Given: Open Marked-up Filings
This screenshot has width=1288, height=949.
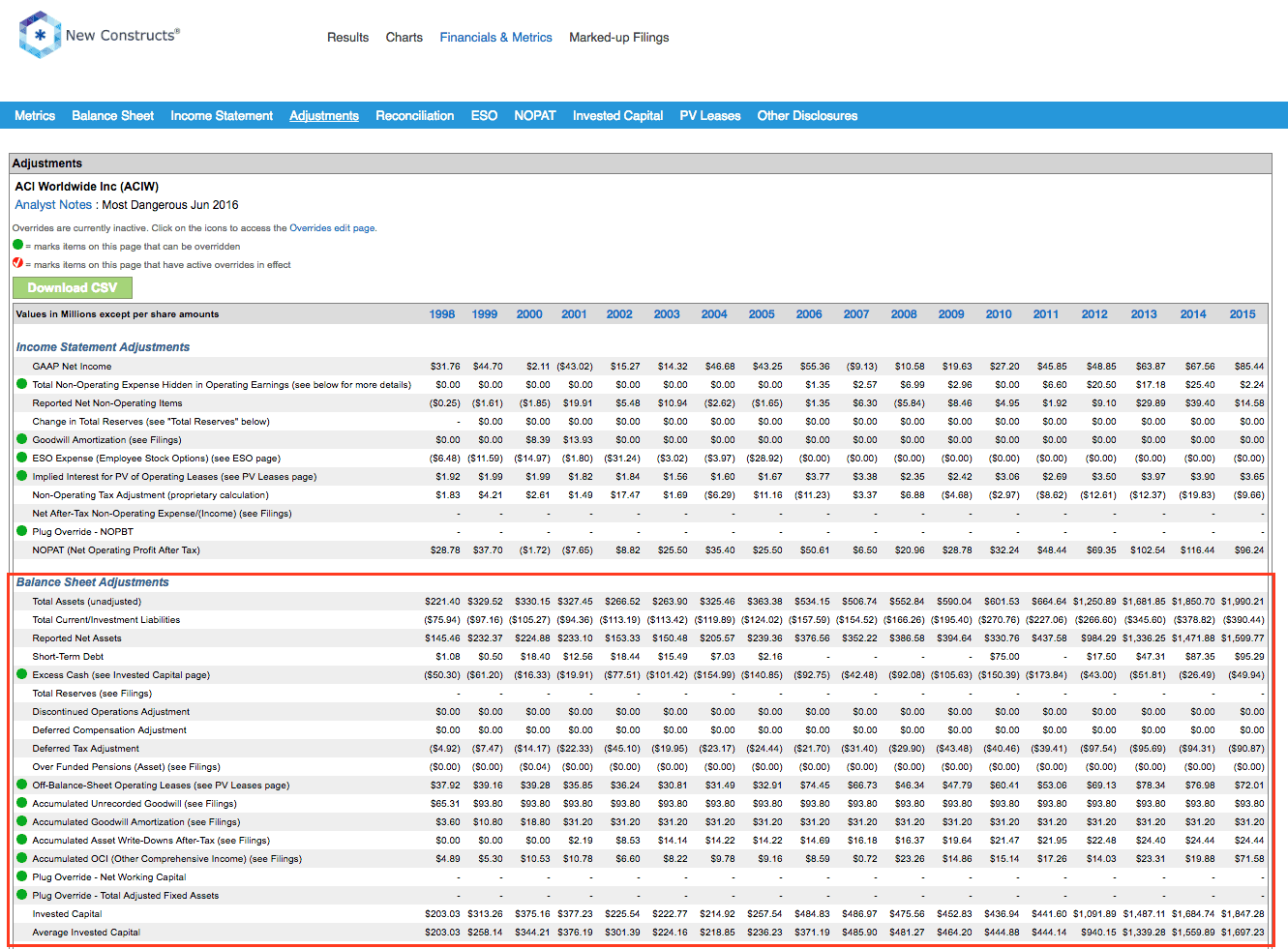Looking at the screenshot, I should coord(618,38).
